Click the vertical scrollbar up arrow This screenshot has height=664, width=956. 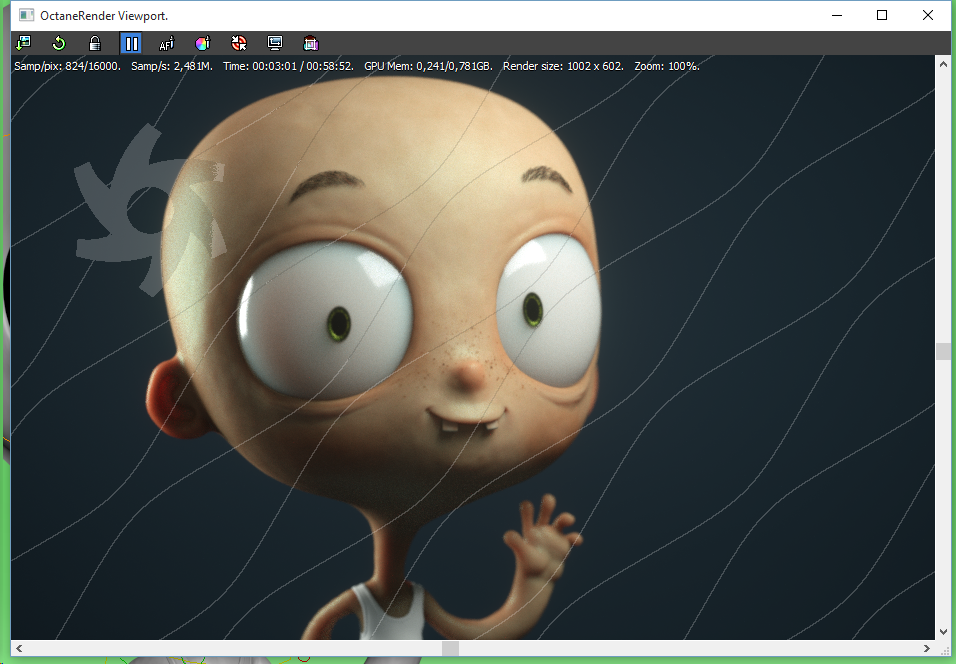(943, 63)
